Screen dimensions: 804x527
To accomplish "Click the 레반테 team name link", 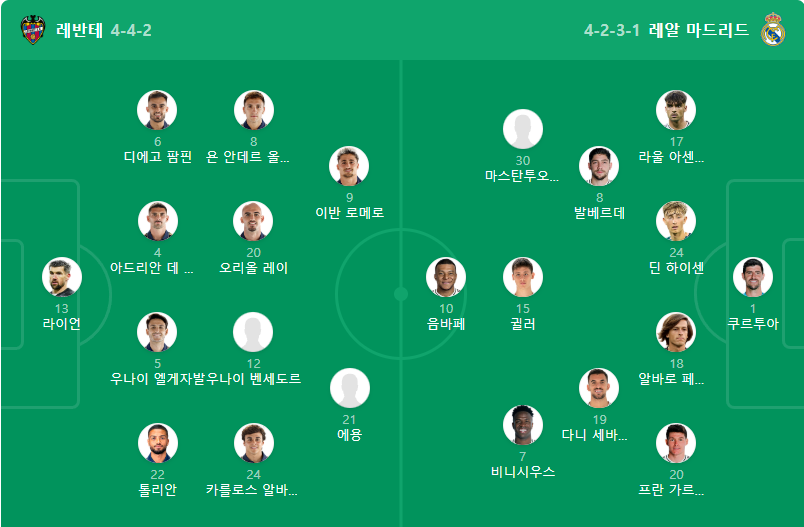I will (x=79, y=30).
